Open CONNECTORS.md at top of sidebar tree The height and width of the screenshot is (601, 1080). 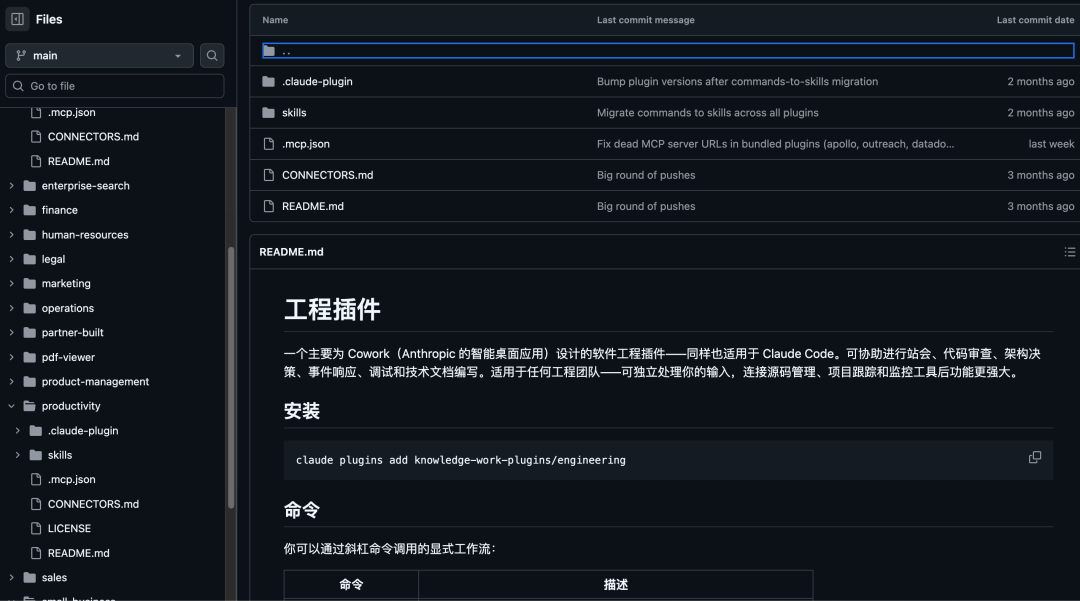[93, 137]
